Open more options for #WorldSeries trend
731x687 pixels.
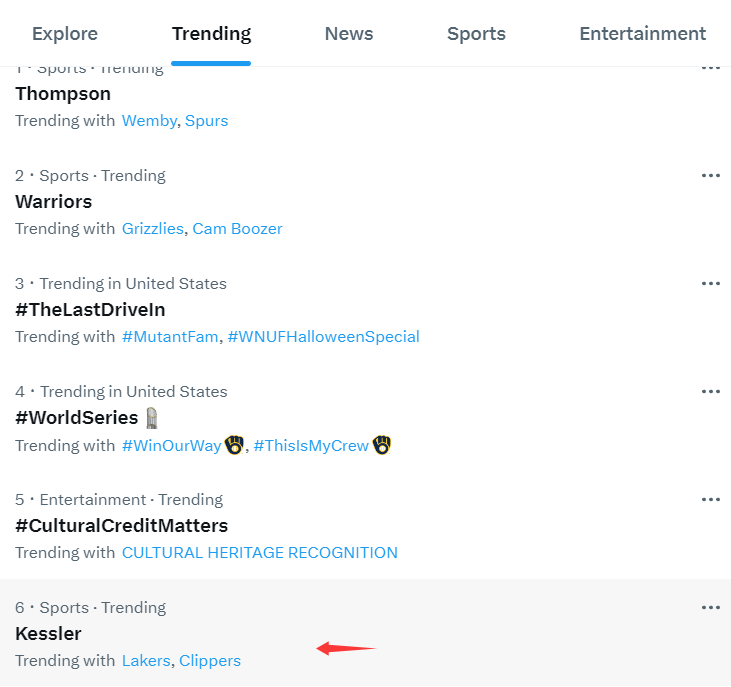710,392
